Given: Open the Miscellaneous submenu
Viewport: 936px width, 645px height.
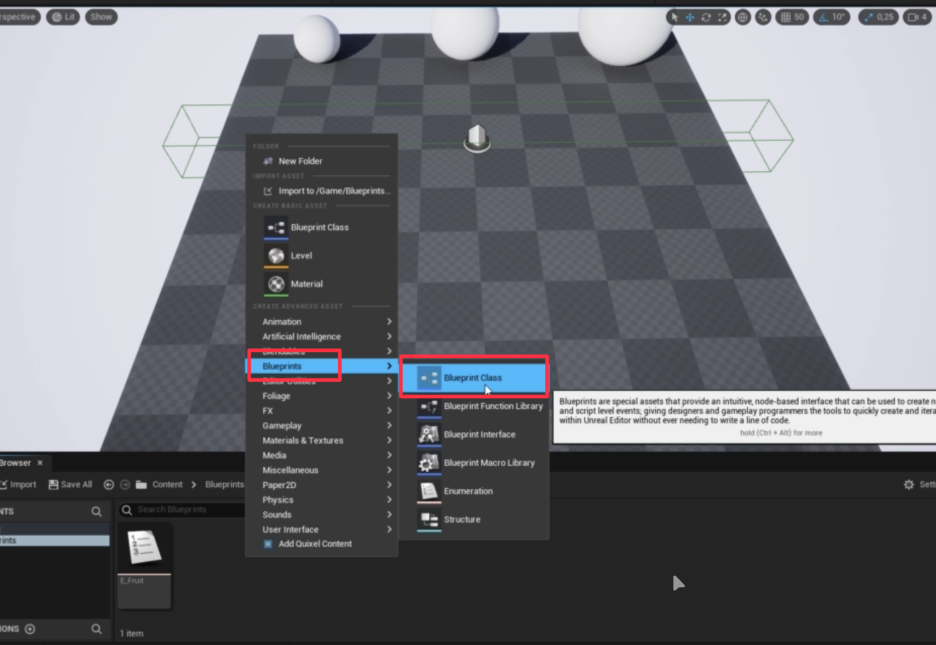Looking at the screenshot, I should [x=322, y=470].
